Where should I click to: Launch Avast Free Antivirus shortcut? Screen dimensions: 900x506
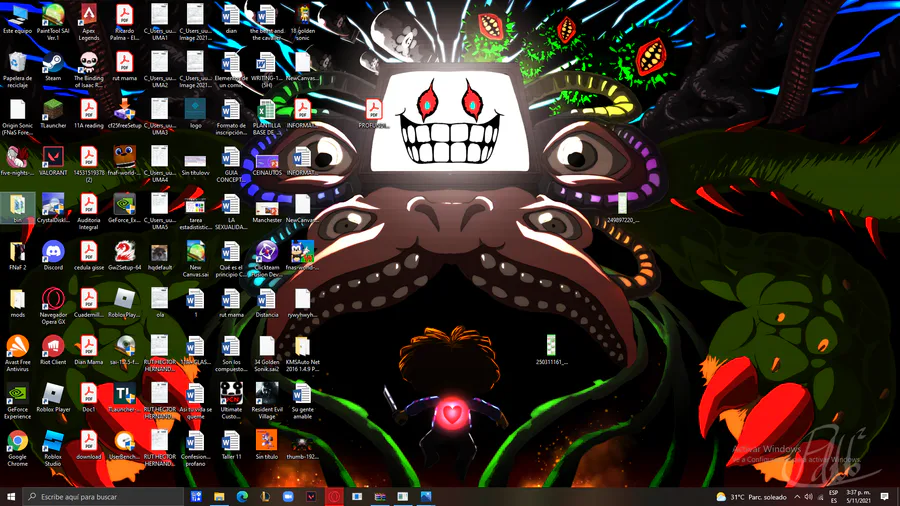click(17, 355)
